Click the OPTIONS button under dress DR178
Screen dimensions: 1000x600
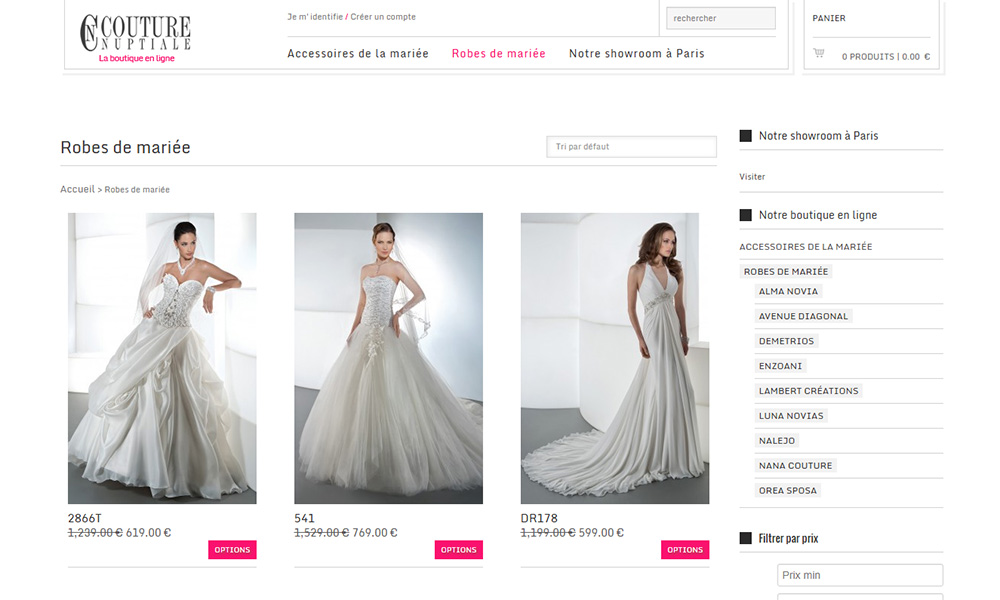click(x=685, y=549)
